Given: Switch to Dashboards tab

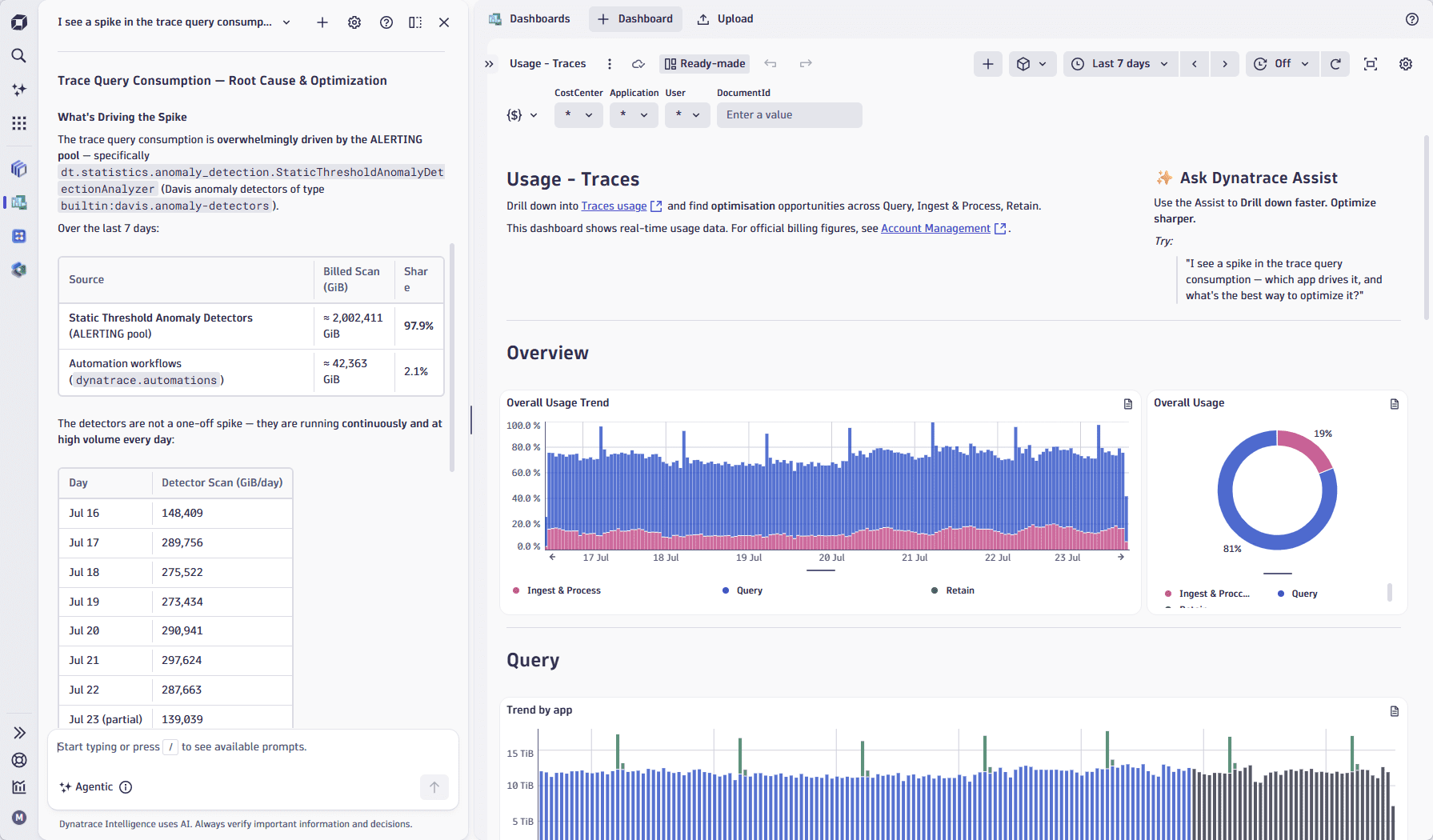Looking at the screenshot, I should (x=530, y=19).
